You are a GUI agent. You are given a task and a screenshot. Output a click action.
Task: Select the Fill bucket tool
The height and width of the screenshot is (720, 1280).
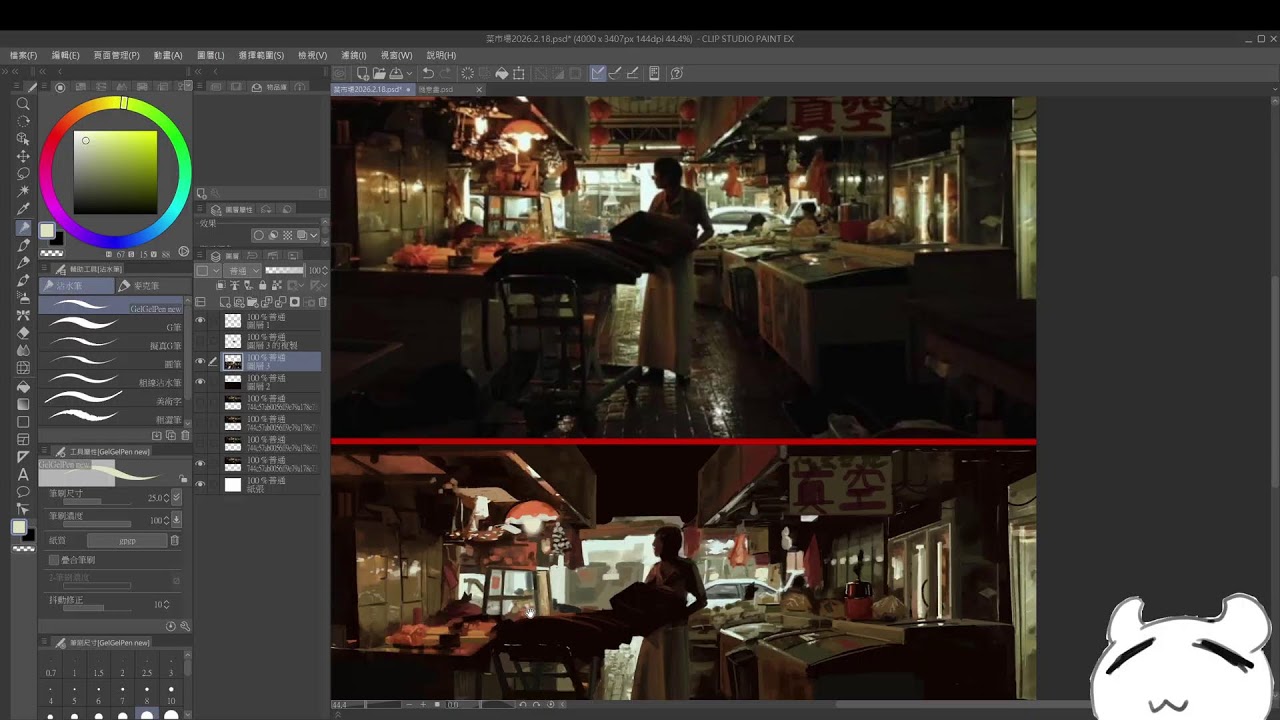pos(23,386)
